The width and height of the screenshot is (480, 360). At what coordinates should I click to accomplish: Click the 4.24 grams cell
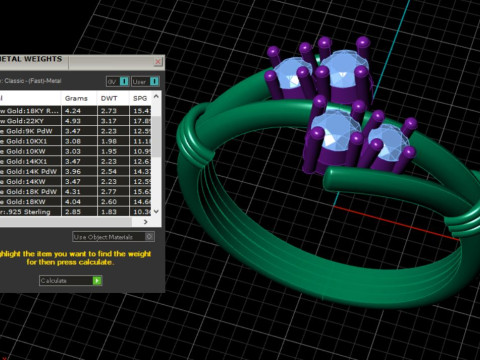79,111
